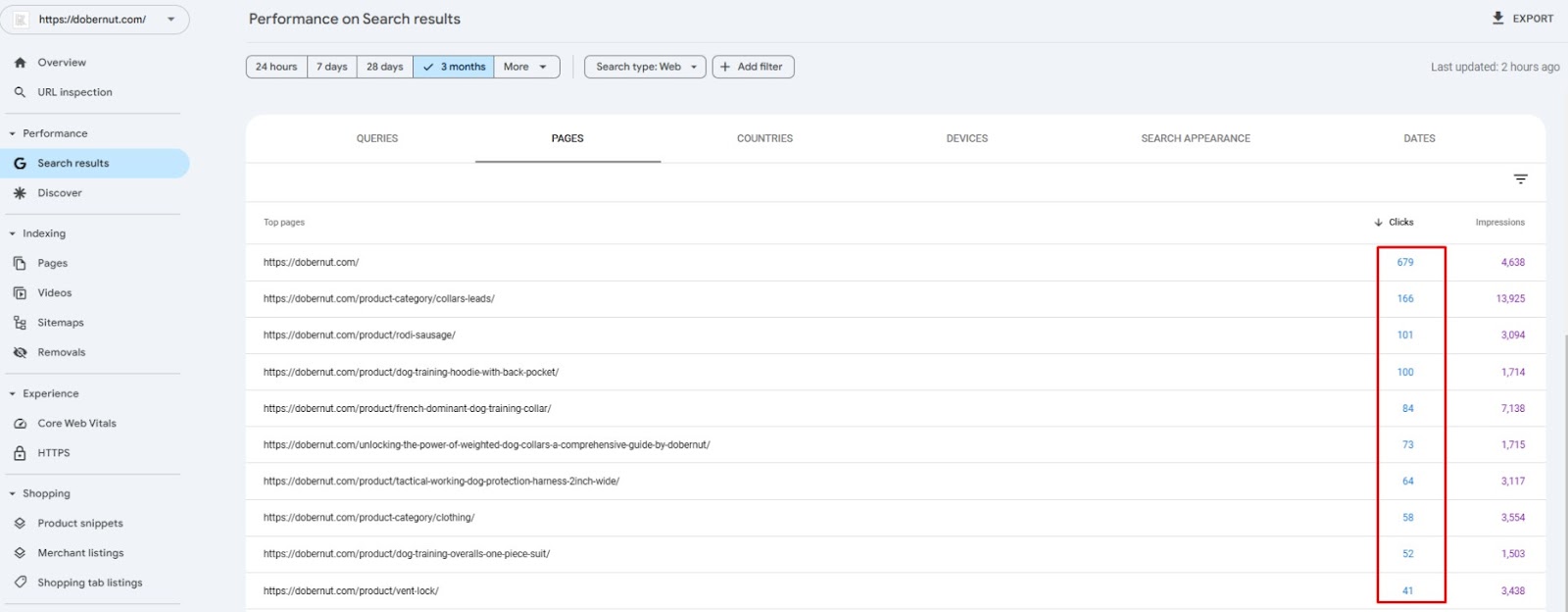
Task: Select the 7 days date range
Action: tap(332, 67)
